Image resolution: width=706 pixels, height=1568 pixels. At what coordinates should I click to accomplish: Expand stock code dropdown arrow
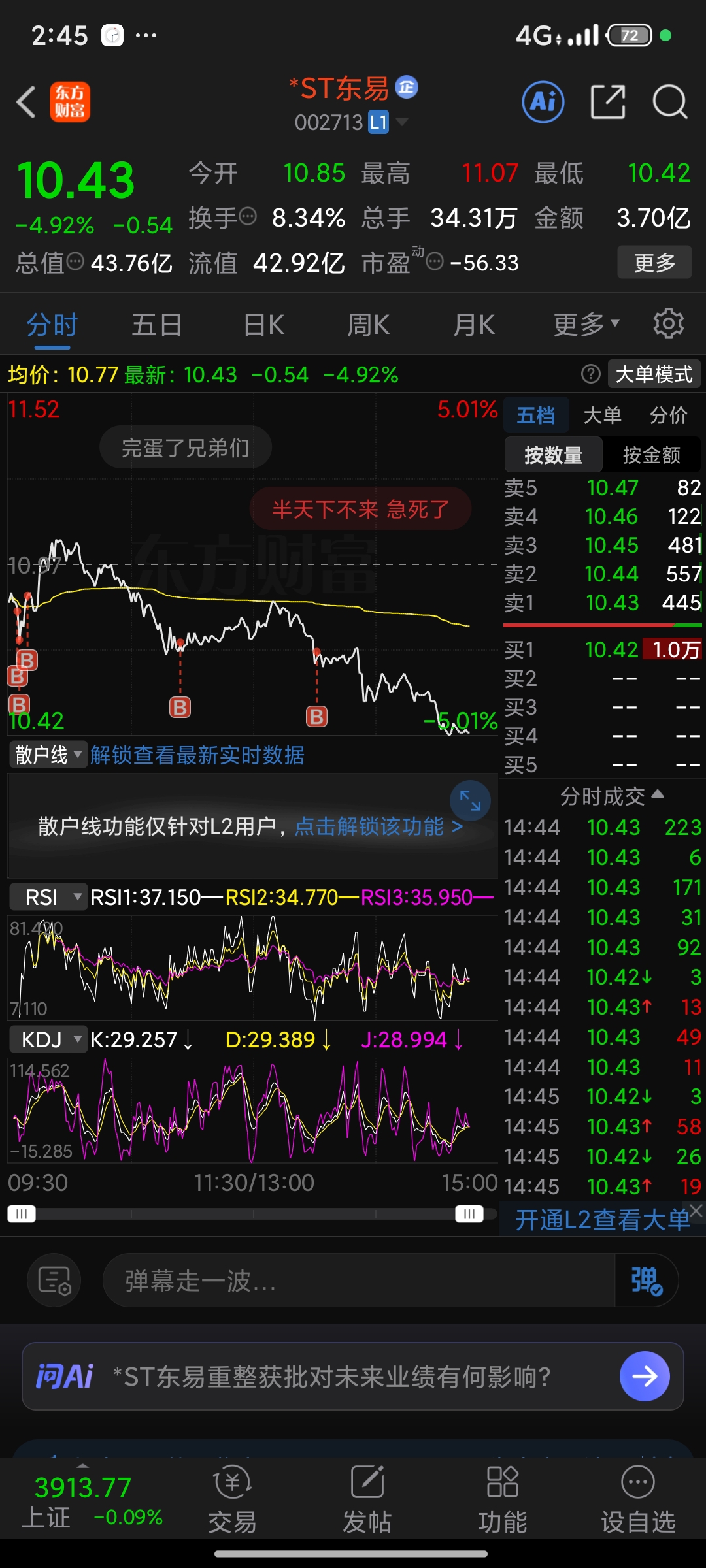(x=402, y=122)
